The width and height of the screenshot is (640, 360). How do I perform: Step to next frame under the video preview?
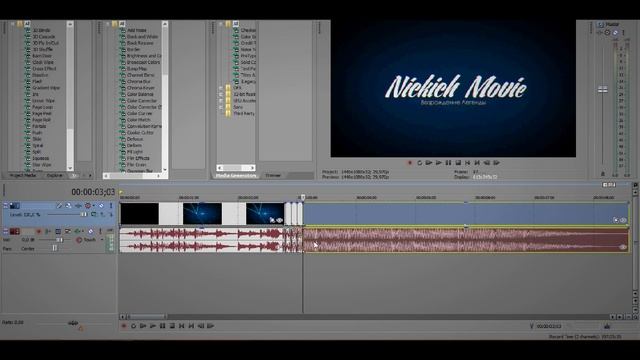coord(497,162)
